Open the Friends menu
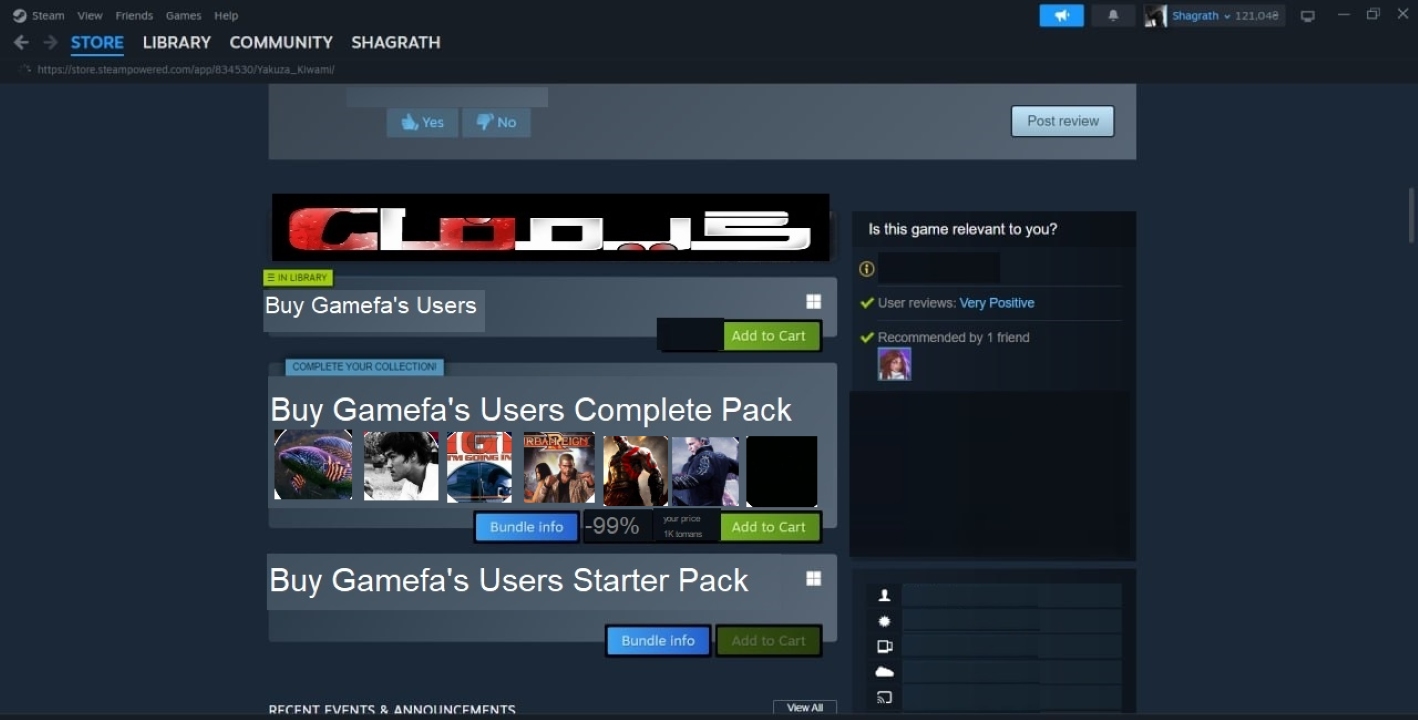 (x=134, y=15)
